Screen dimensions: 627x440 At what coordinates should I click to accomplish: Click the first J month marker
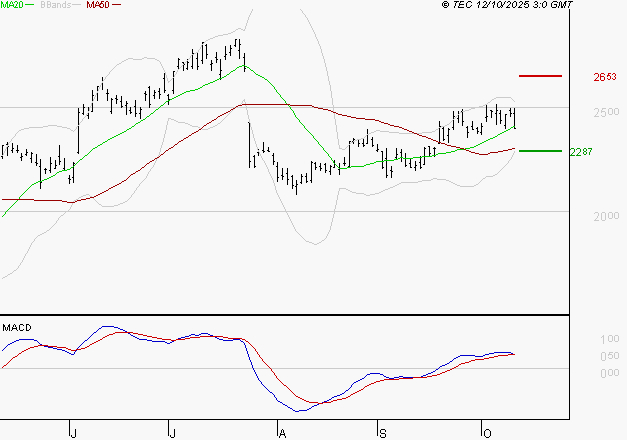tap(73, 433)
